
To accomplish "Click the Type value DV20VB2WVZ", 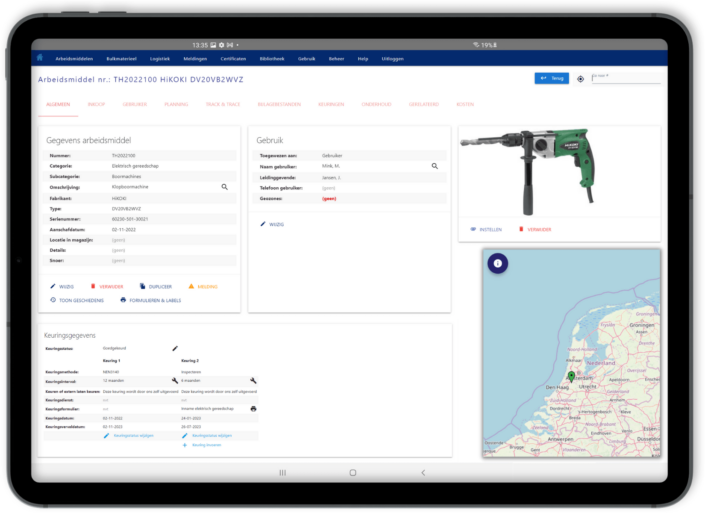I will (126, 209).
